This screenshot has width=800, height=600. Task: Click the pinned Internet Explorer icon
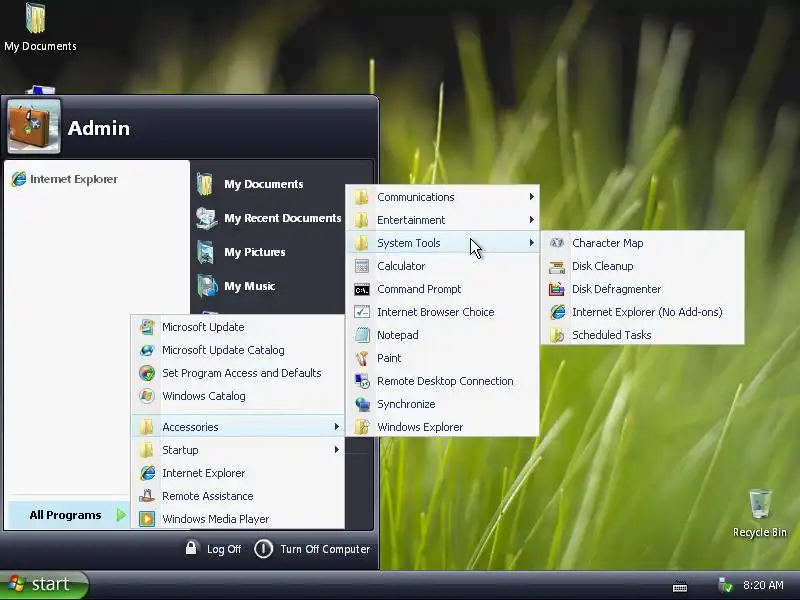[x=19, y=179]
